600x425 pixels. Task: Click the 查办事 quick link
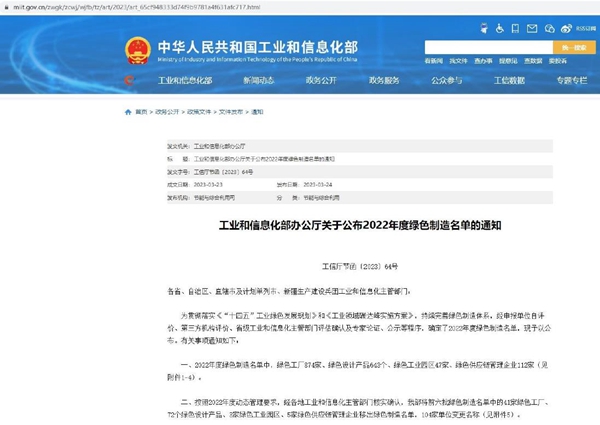coord(483,61)
